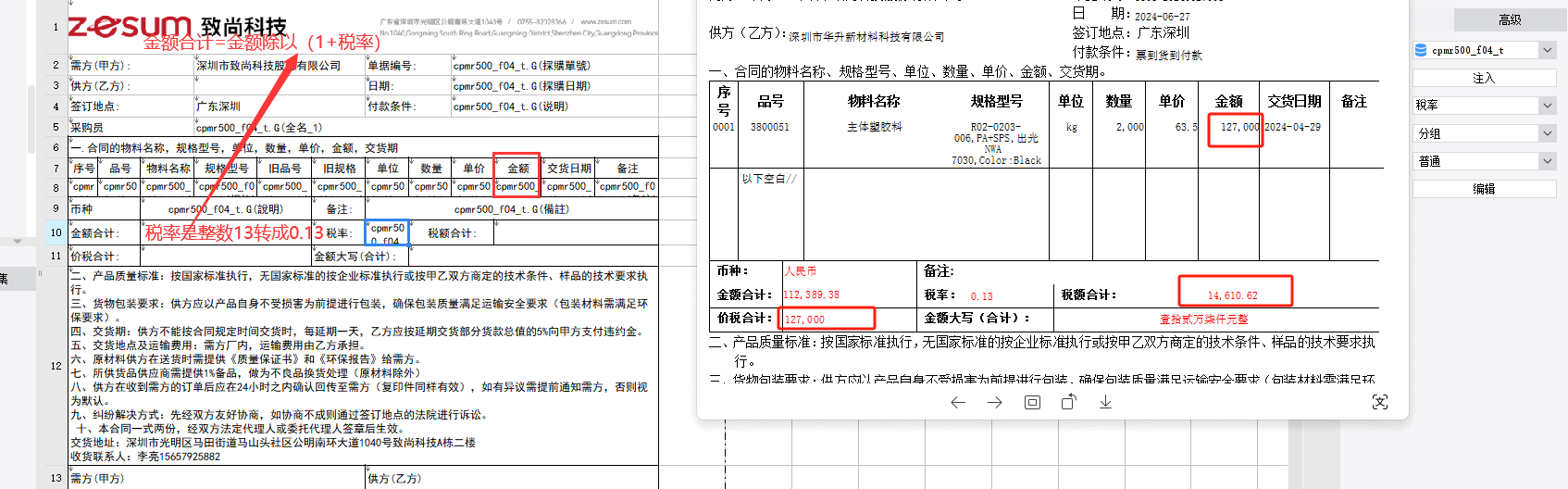Image resolution: width=1568 pixels, height=489 pixels.
Task: Select the 币种 cell in row 9
Action: 105,209
